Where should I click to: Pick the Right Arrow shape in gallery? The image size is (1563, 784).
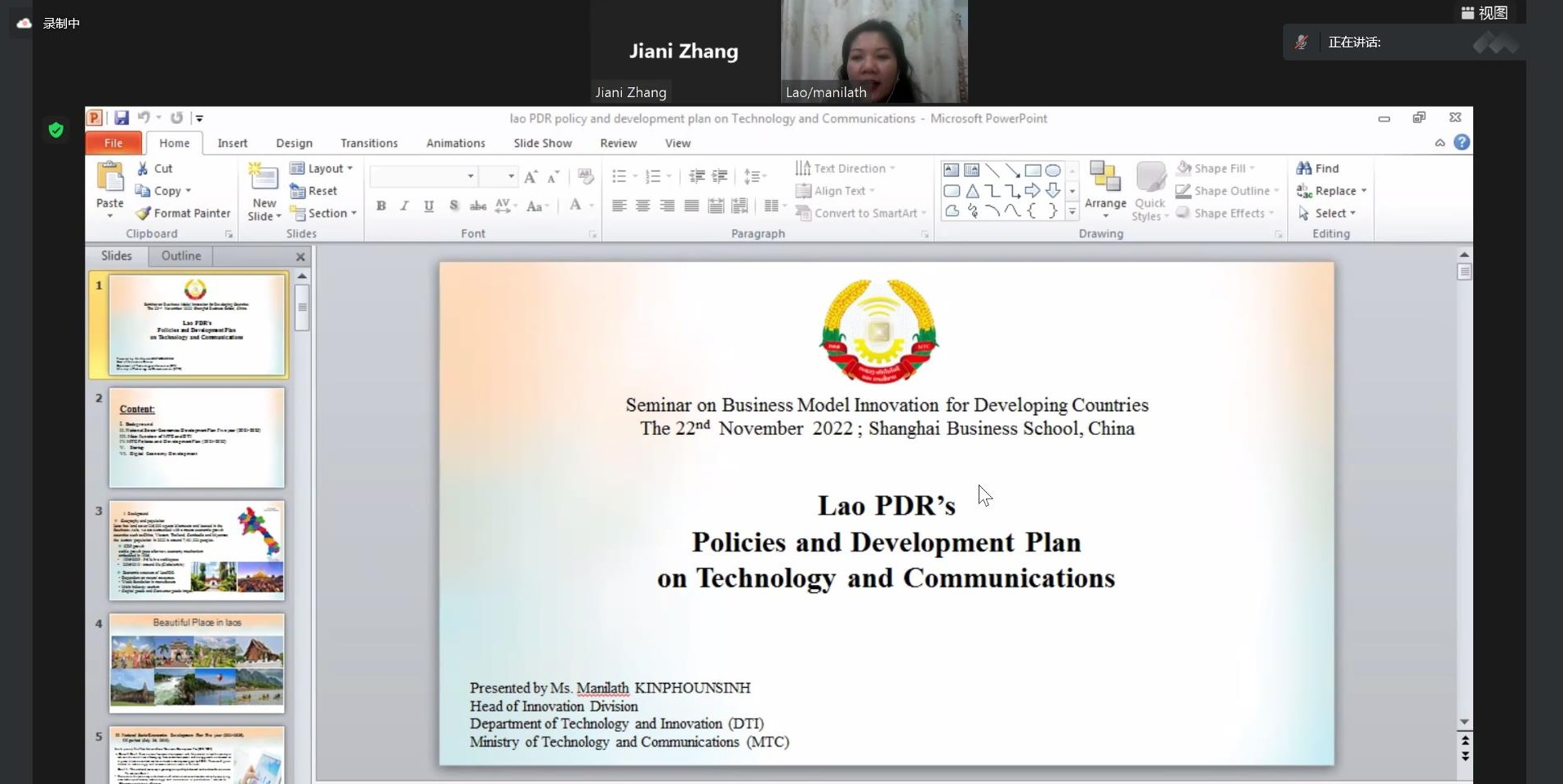[1032, 190]
